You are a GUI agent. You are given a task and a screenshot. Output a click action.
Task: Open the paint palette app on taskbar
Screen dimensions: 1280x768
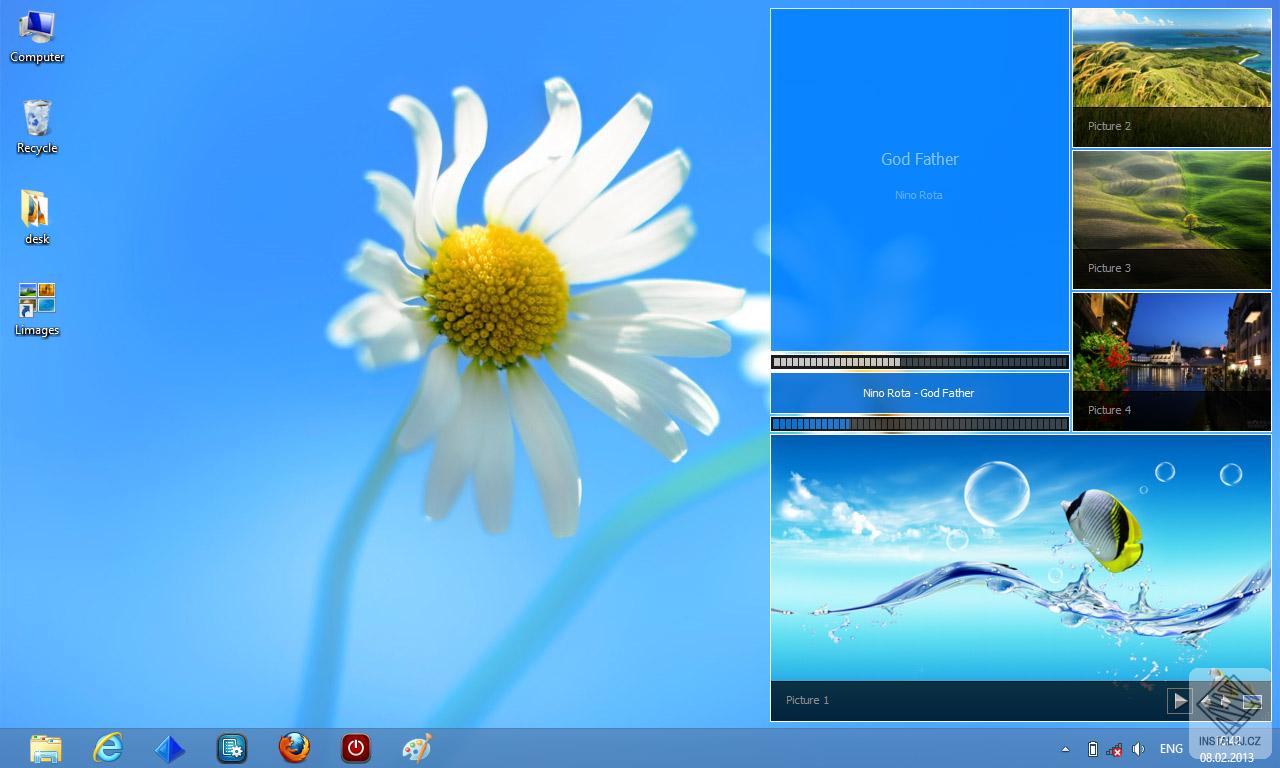pyautogui.click(x=417, y=748)
